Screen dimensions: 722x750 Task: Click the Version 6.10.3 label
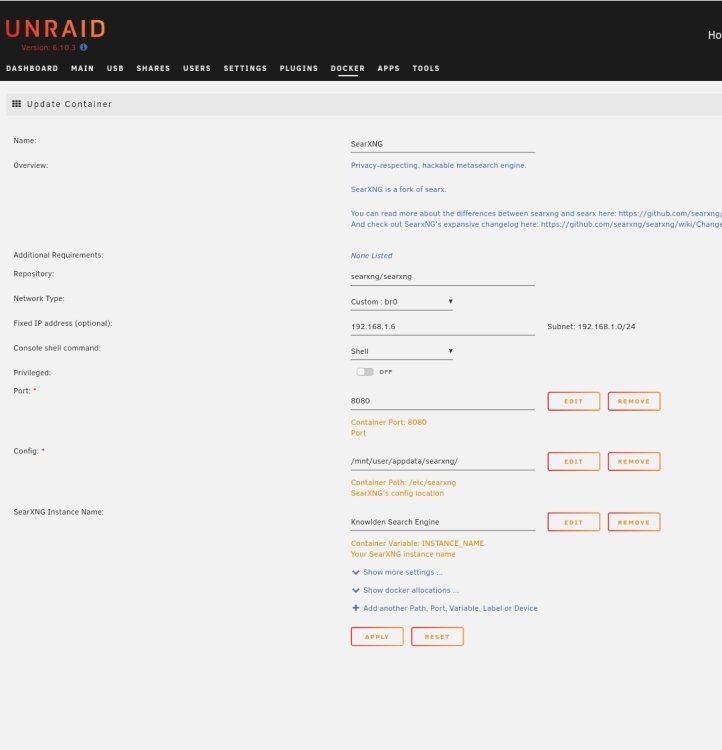click(48, 48)
